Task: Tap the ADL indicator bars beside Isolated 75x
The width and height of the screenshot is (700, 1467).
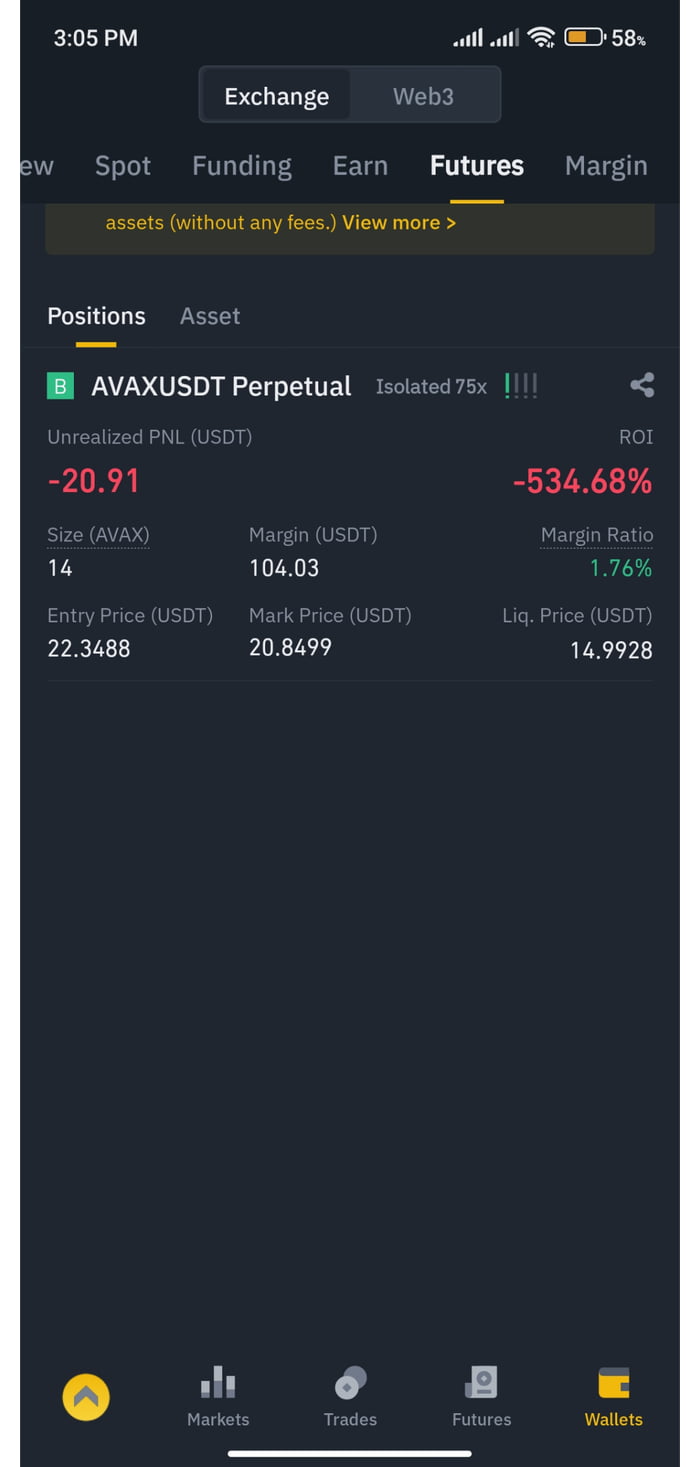Action: tap(521, 386)
